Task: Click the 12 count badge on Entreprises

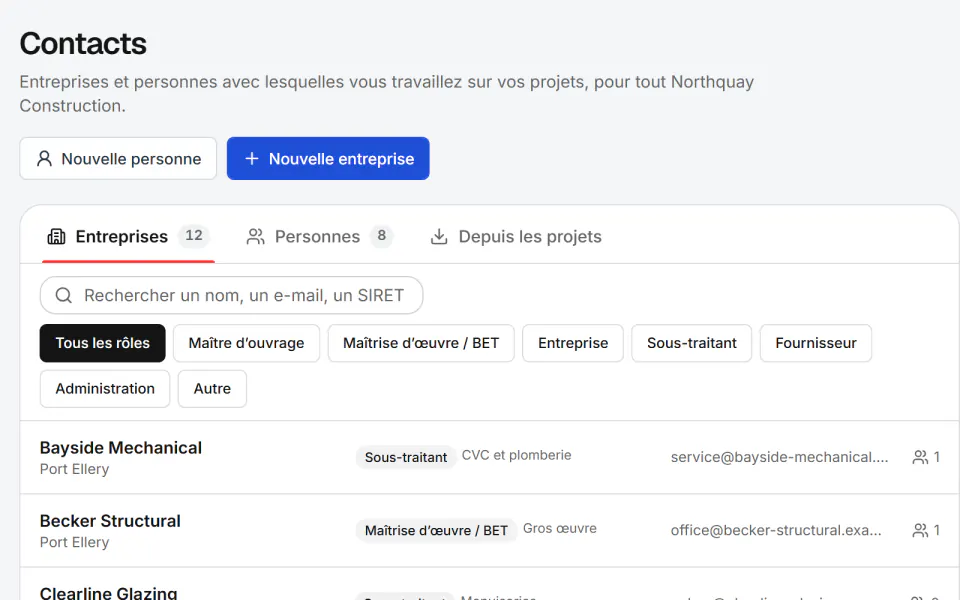Action: pos(194,236)
